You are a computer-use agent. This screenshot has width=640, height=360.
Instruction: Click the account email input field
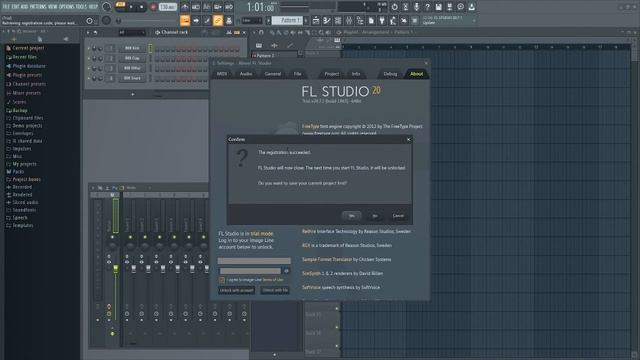pos(254,261)
